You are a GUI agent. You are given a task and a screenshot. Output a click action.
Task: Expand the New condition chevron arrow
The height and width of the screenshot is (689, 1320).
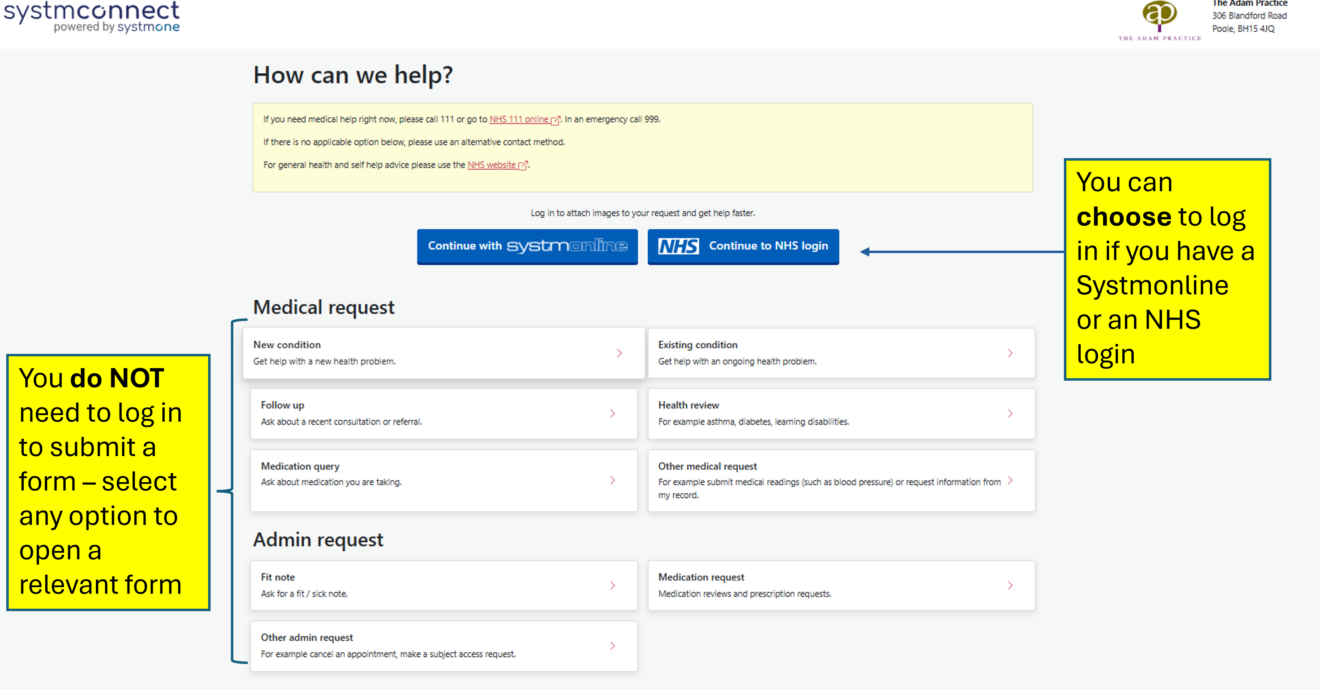(x=619, y=353)
